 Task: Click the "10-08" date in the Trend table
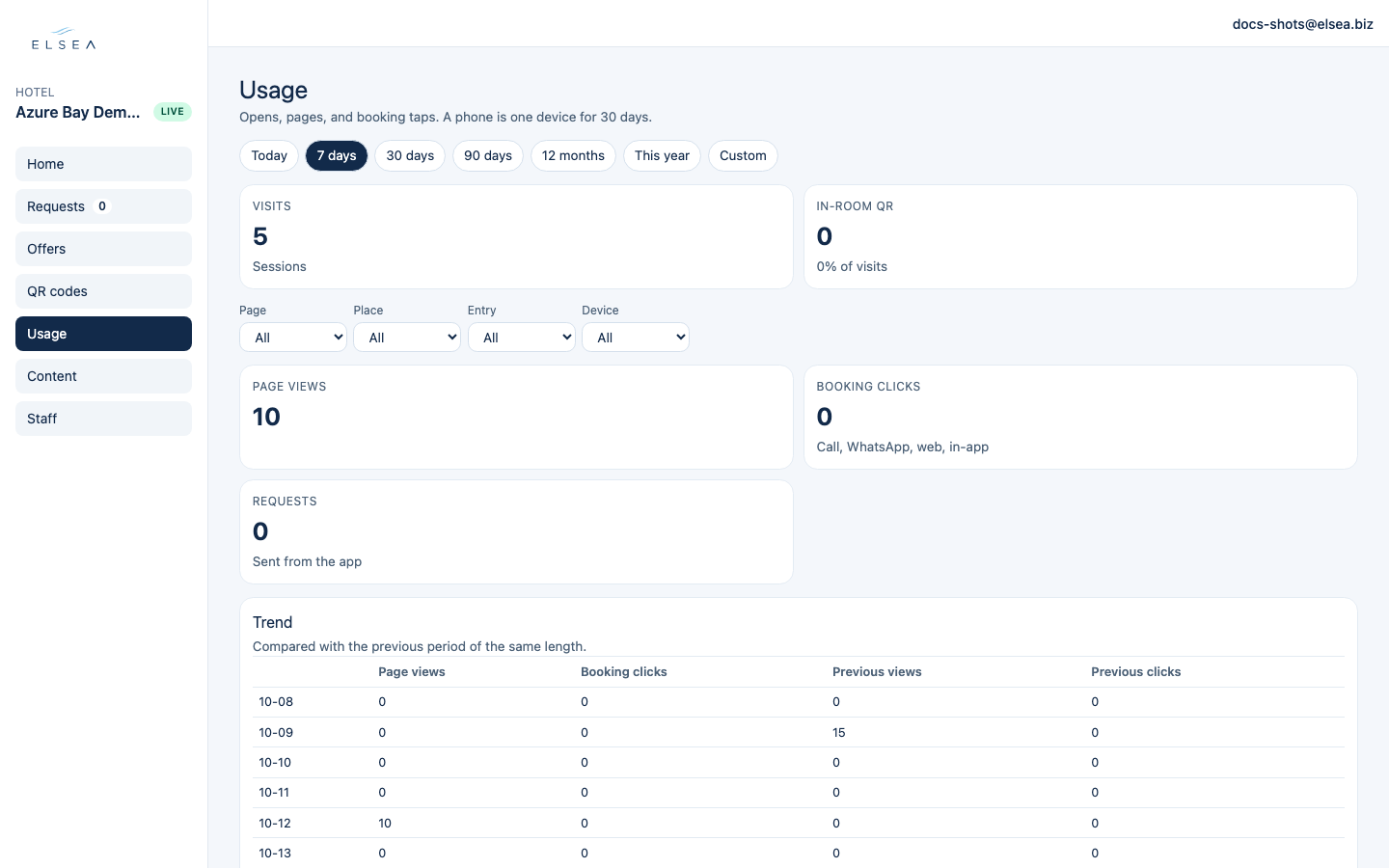[x=276, y=702]
